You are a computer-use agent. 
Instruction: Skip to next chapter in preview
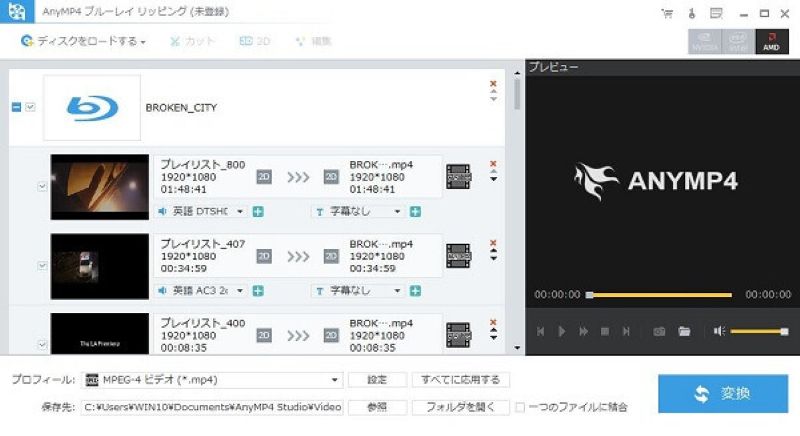point(626,331)
